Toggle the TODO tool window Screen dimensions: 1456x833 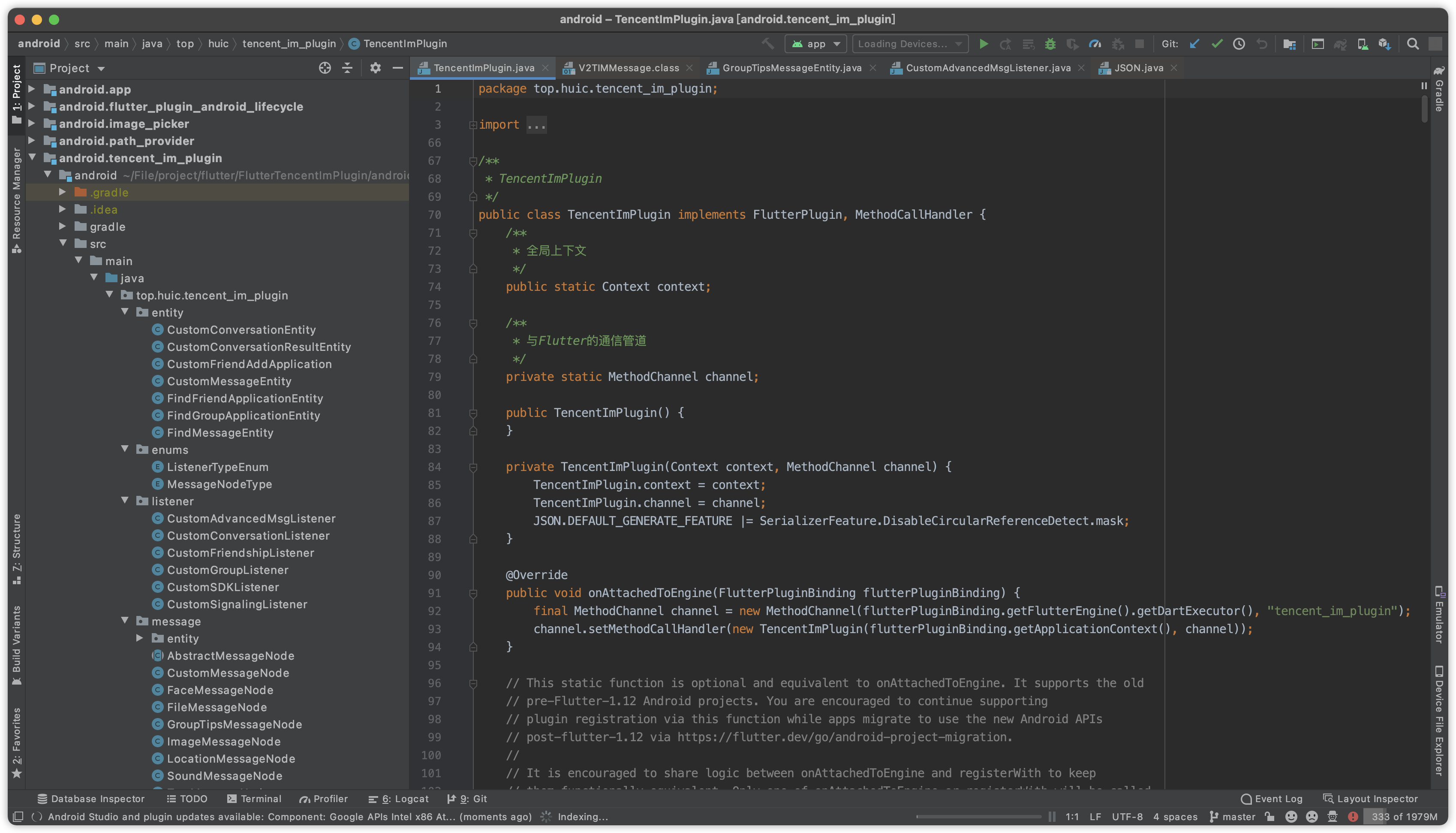187,798
